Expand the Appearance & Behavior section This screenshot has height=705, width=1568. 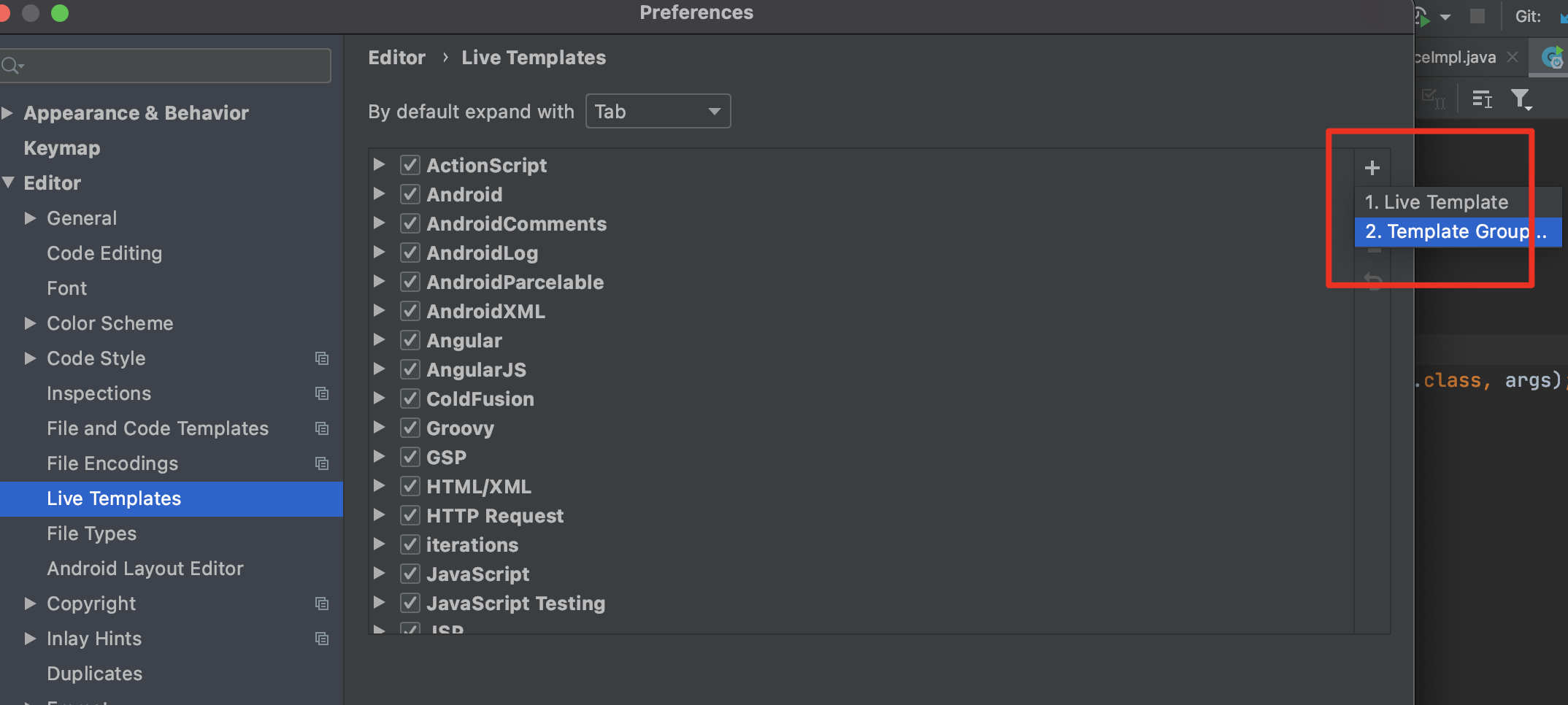point(8,113)
